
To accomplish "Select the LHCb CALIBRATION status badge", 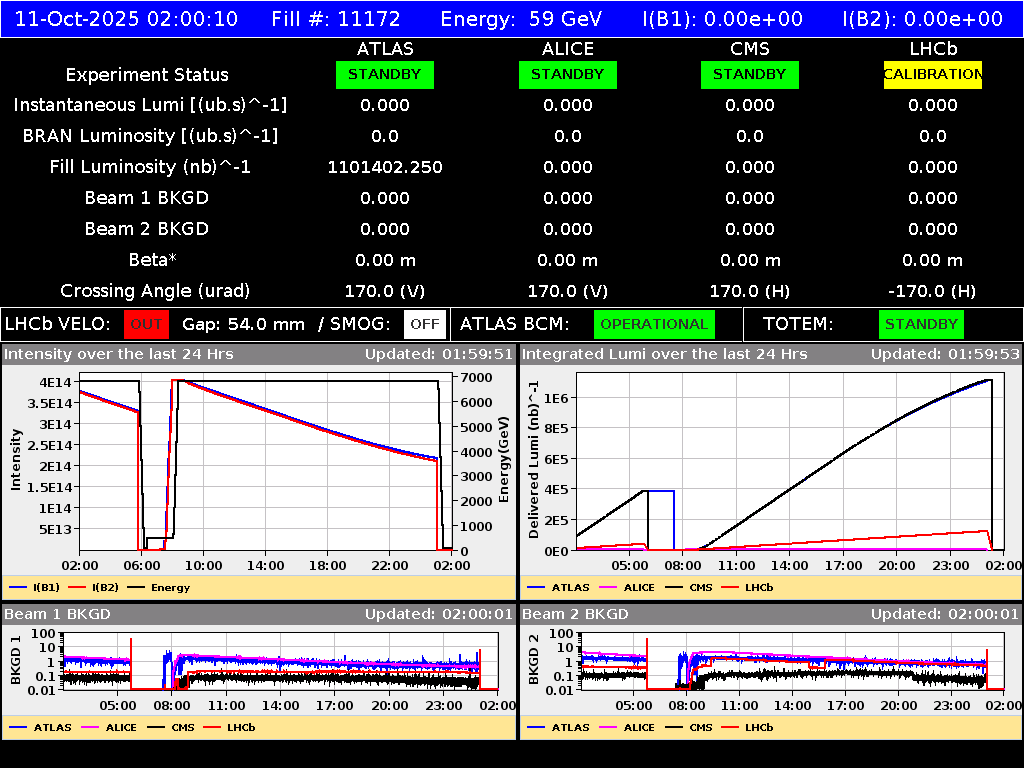I will 931,74.
